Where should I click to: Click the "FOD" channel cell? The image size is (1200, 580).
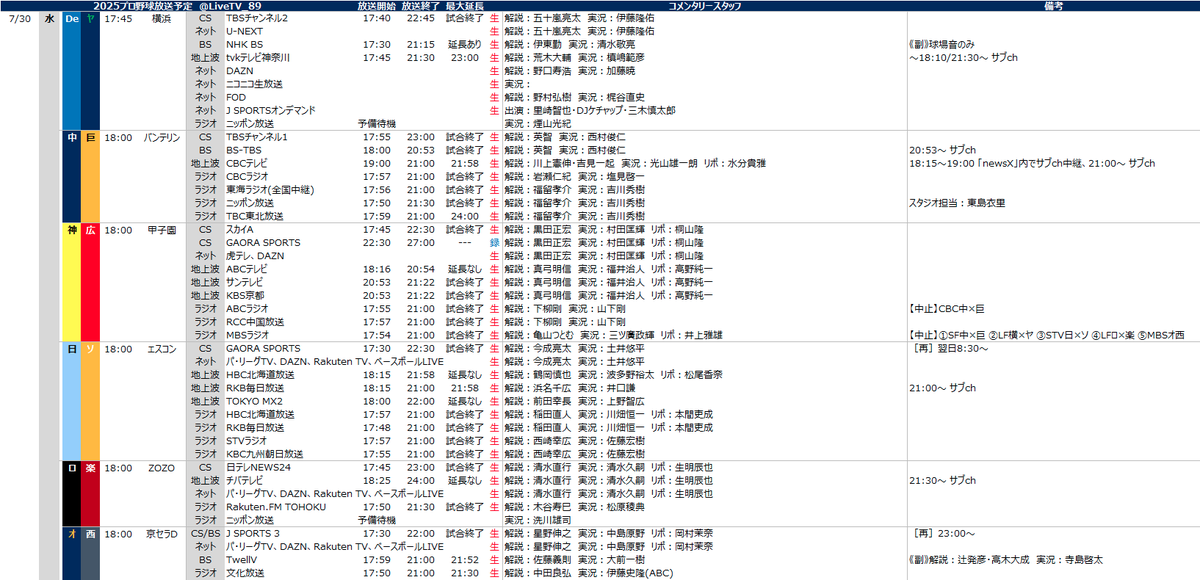click(x=235, y=97)
